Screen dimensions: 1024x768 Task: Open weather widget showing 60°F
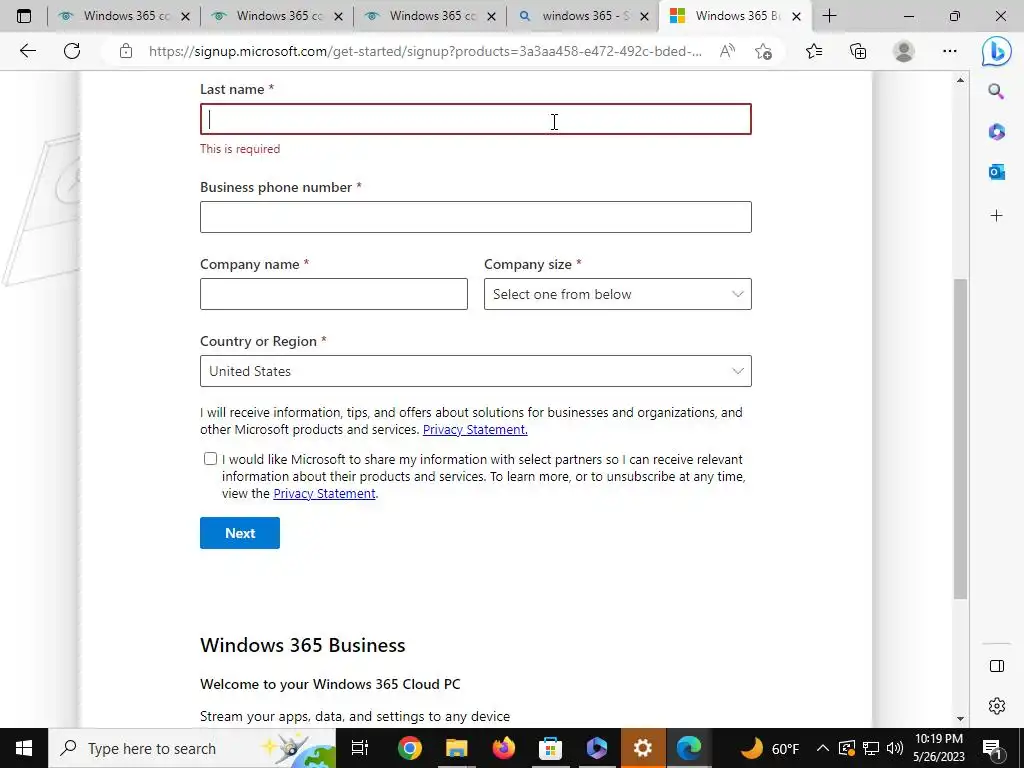771,748
